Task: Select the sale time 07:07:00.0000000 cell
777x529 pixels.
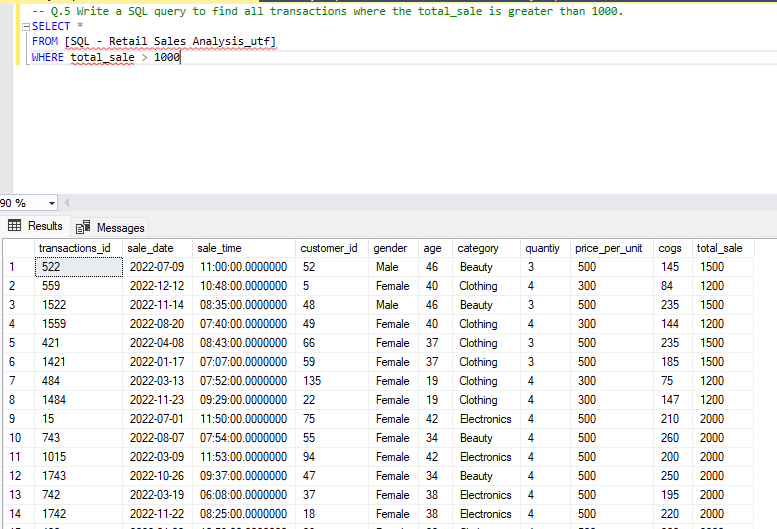Action: click(x=244, y=362)
